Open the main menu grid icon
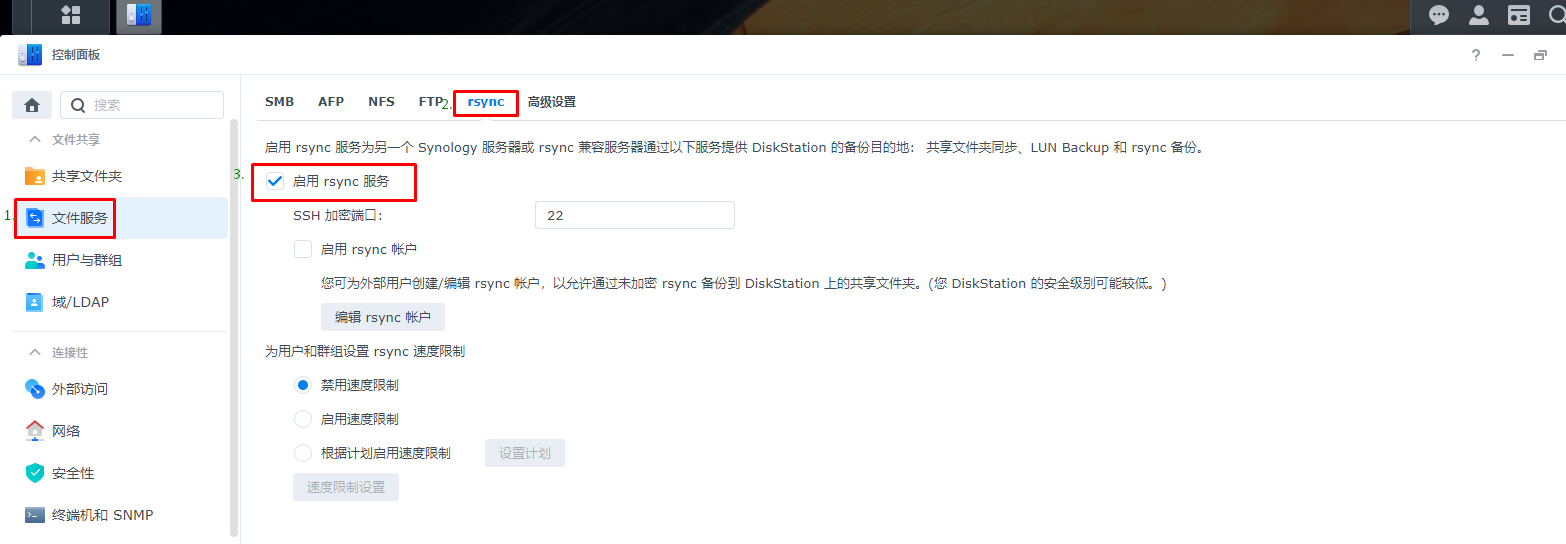1566x544 pixels. click(x=71, y=15)
